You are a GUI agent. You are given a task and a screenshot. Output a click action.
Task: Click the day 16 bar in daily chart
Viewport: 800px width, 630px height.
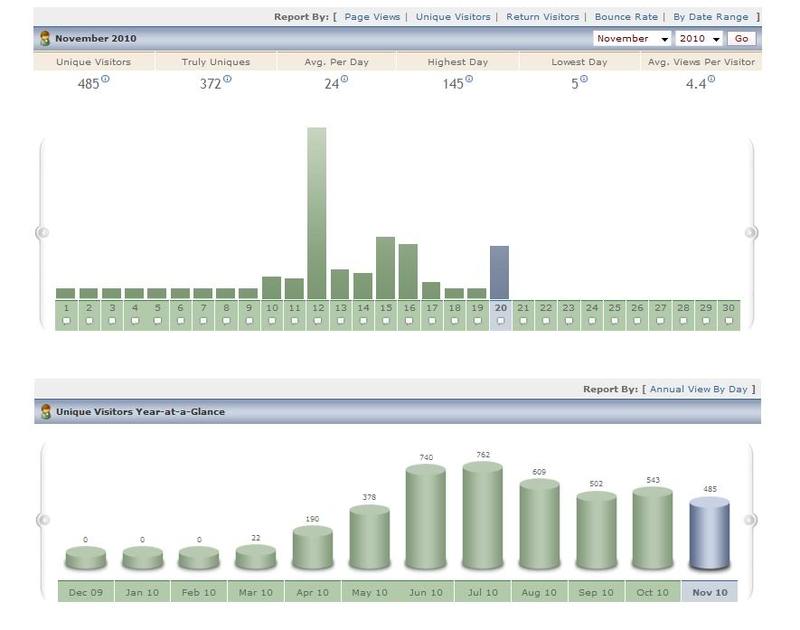pyautogui.click(x=408, y=271)
